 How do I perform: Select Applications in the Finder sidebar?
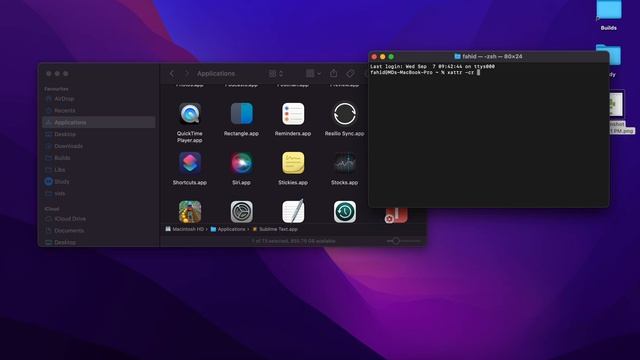coord(98,122)
